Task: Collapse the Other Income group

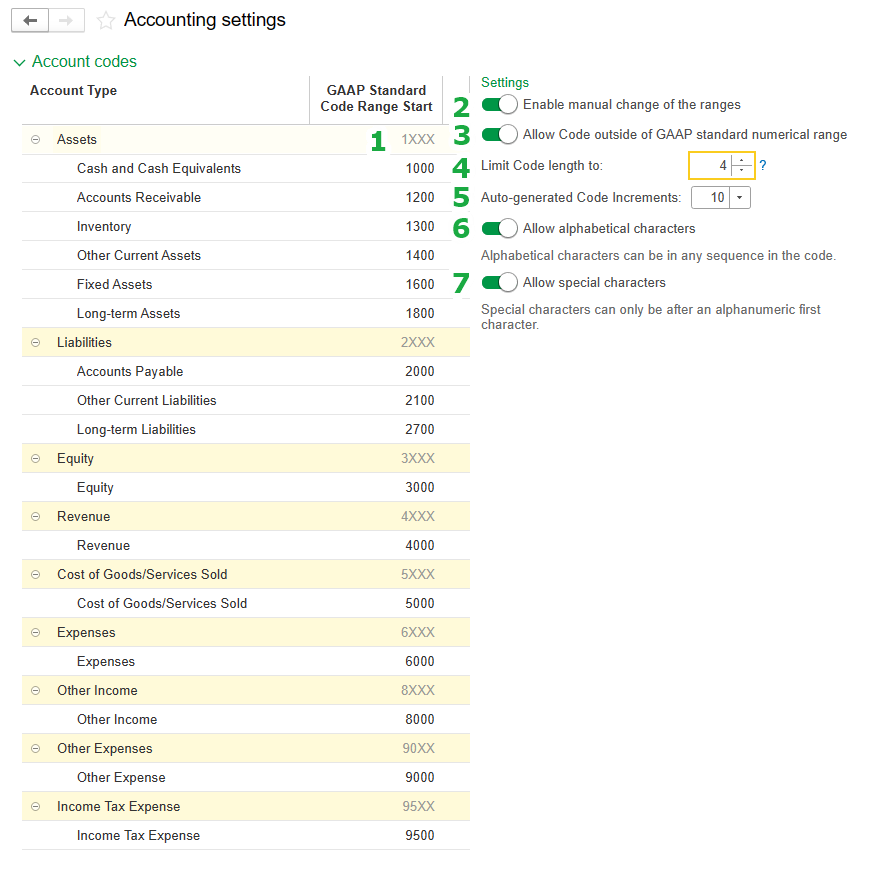Action: tap(36, 690)
